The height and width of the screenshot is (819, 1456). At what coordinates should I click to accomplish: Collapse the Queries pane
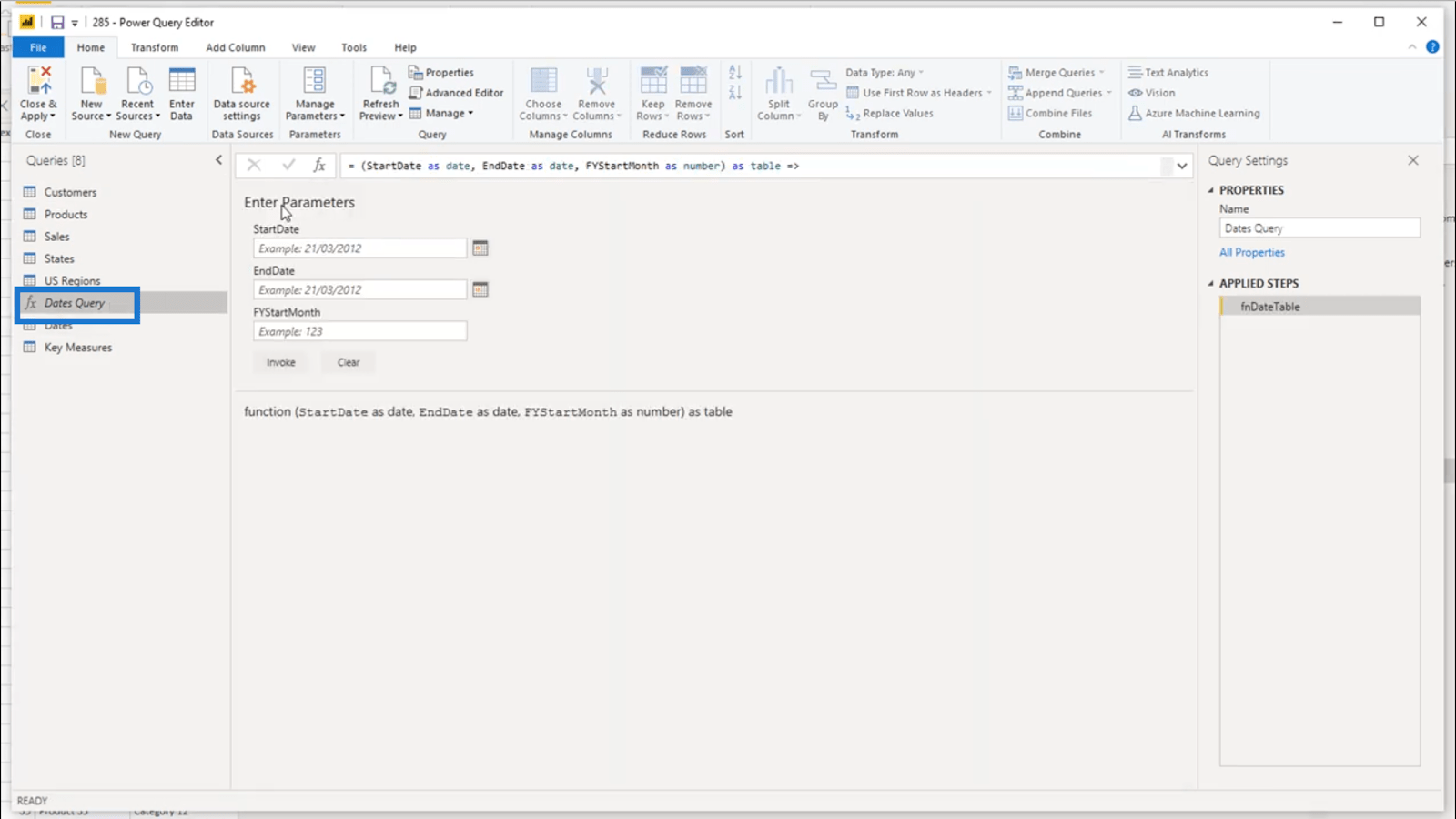tap(218, 160)
